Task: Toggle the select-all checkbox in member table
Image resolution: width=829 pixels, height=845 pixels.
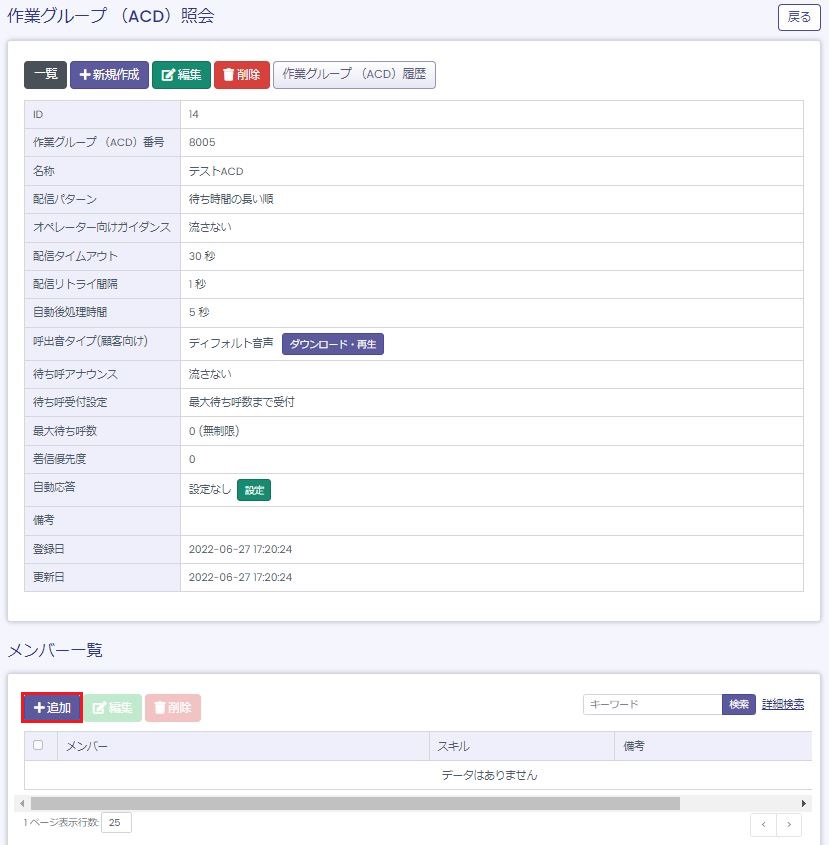Action: pyautogui.click(x=38, y=745)
